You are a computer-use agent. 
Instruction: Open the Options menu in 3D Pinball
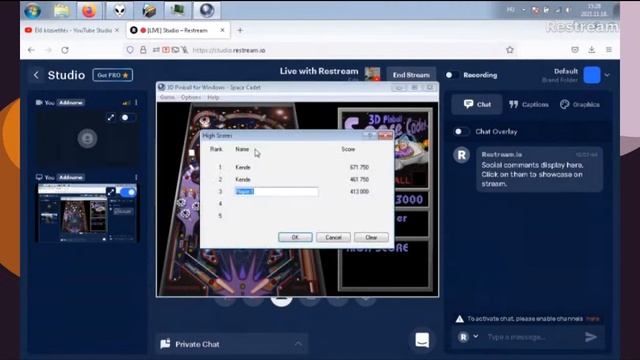[x=191, y=97]
